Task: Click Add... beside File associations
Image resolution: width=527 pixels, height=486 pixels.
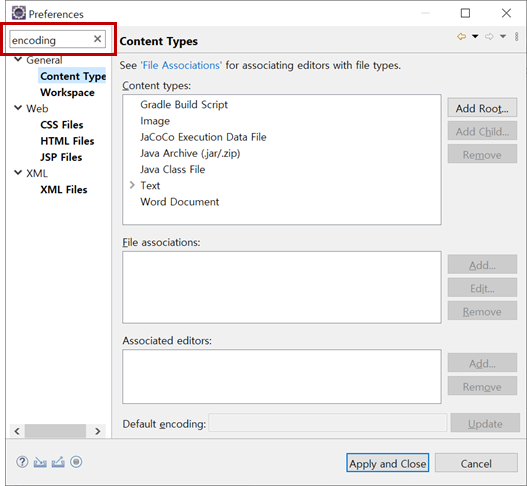Action: pyautogui.click(x=482, y=265)
